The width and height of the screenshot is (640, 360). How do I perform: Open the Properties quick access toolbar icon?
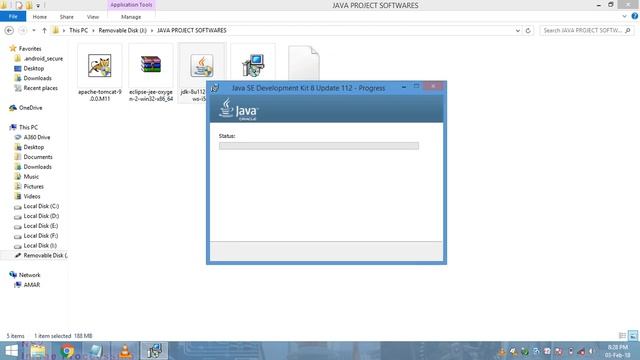(x=19, y=5)
